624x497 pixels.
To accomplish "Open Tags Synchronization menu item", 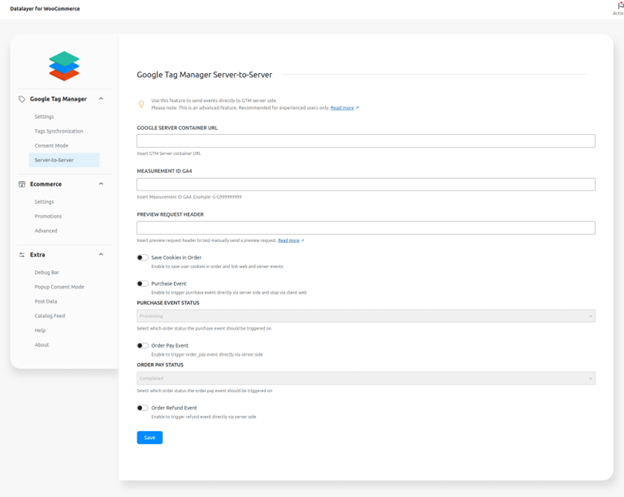I will click(59, 131).
